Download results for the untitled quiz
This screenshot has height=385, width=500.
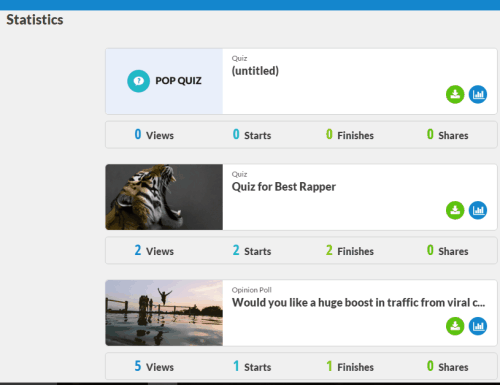click(x=455, y=94)
